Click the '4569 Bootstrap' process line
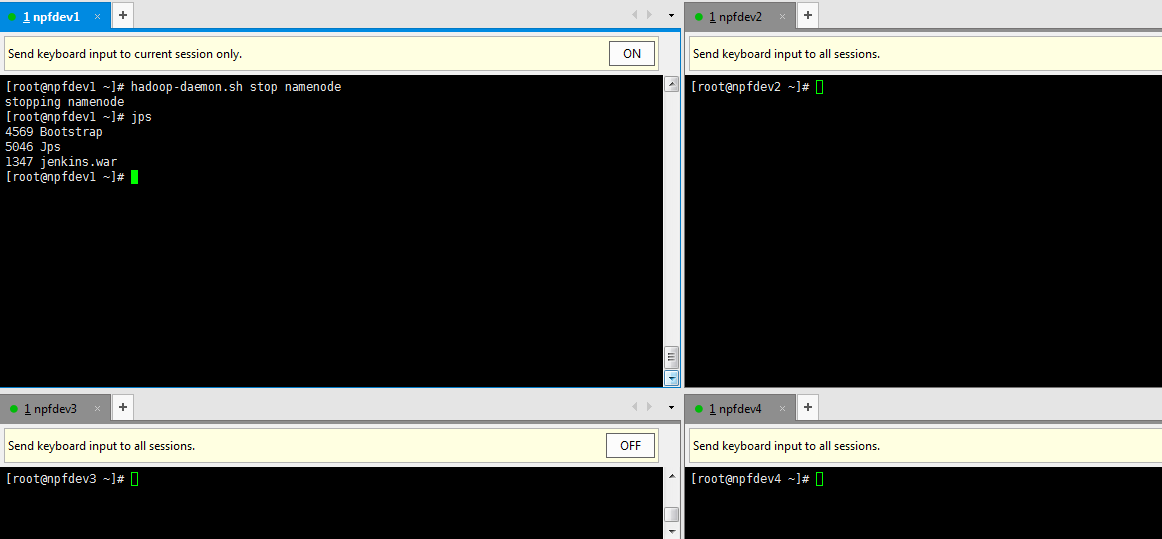1162x539 pixels. [x=53, y=132]
